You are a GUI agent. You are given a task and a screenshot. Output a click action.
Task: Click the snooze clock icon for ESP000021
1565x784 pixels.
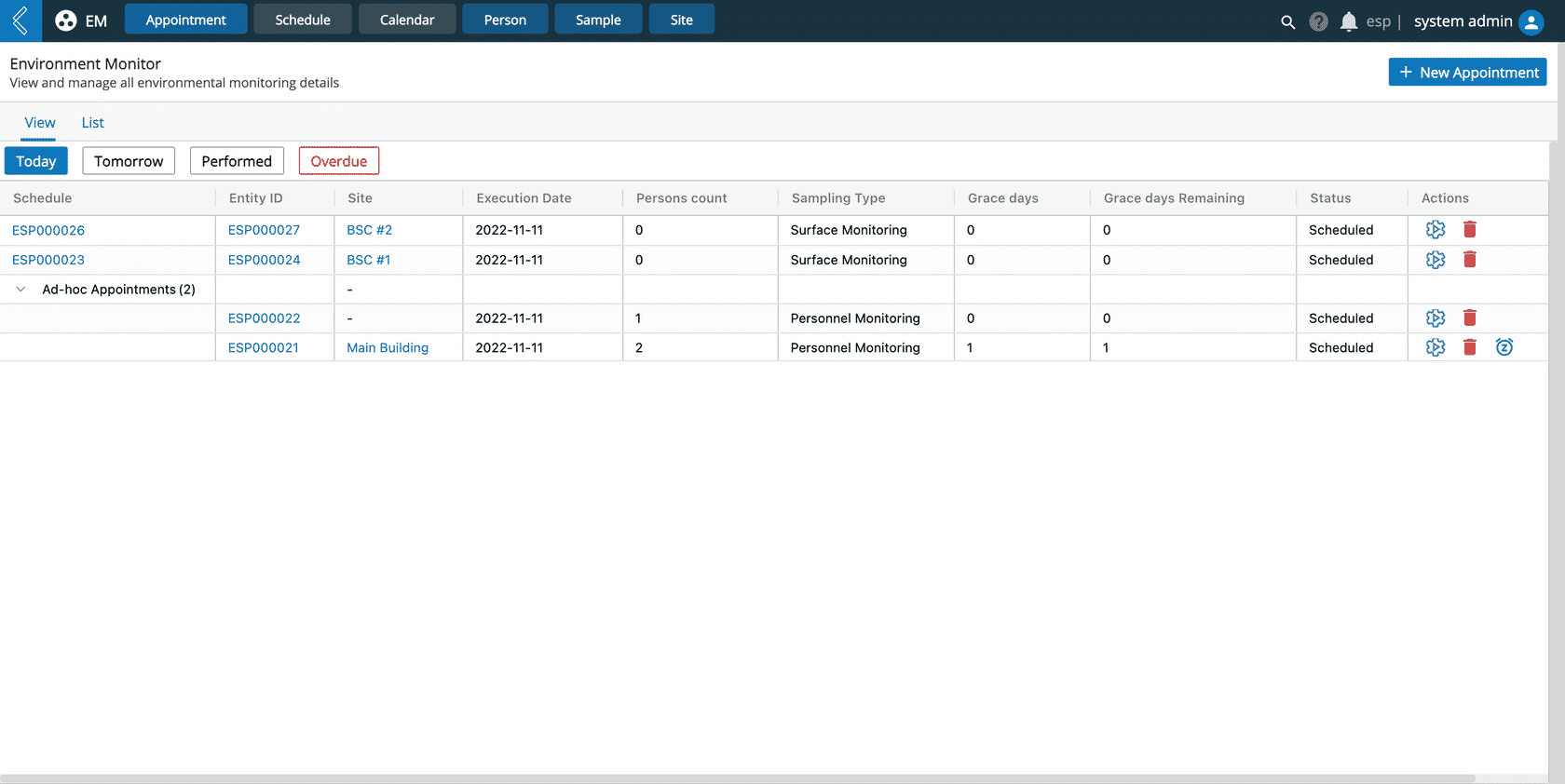[1504, 347]
